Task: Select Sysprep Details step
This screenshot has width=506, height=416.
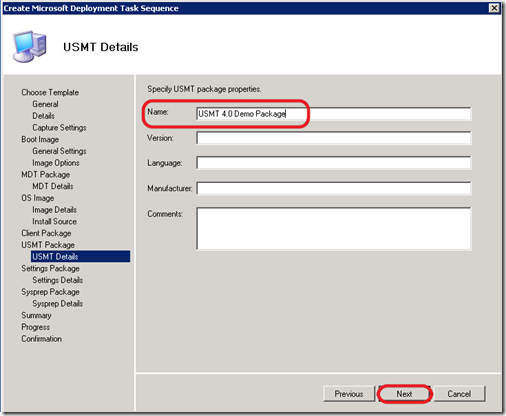Action: [x=58, y=303]
